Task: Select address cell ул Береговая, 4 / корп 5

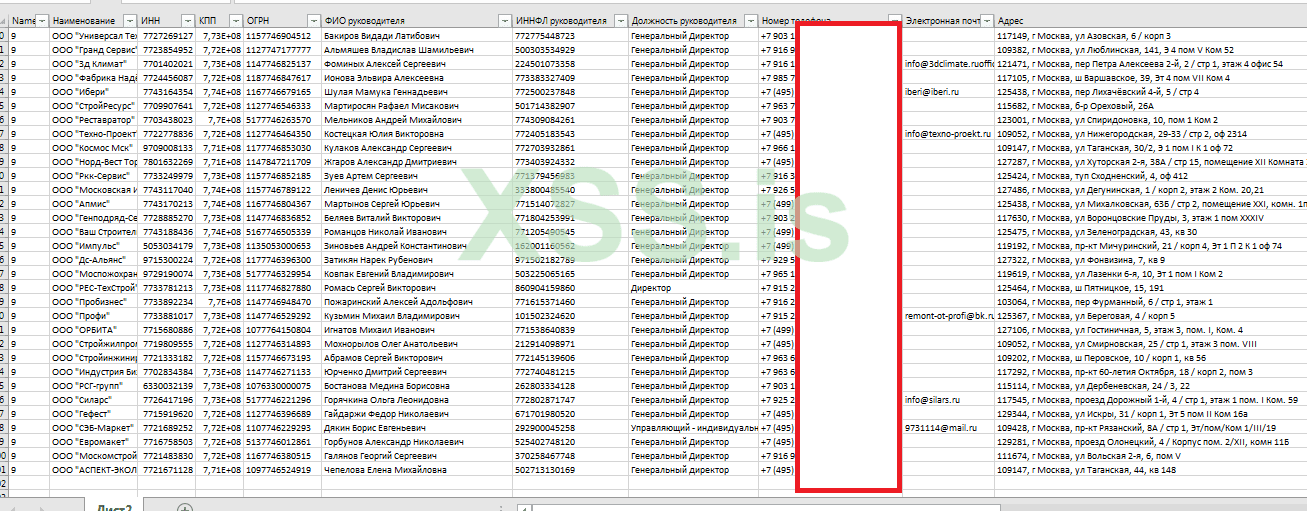Action: pos(1151,315)
